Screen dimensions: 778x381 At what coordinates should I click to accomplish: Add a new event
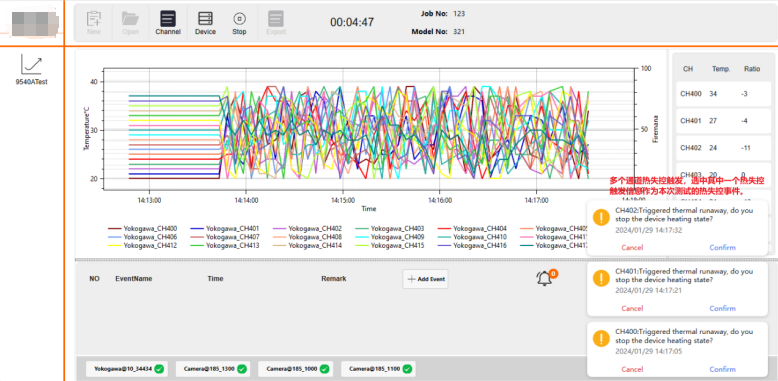click(425, 279)
